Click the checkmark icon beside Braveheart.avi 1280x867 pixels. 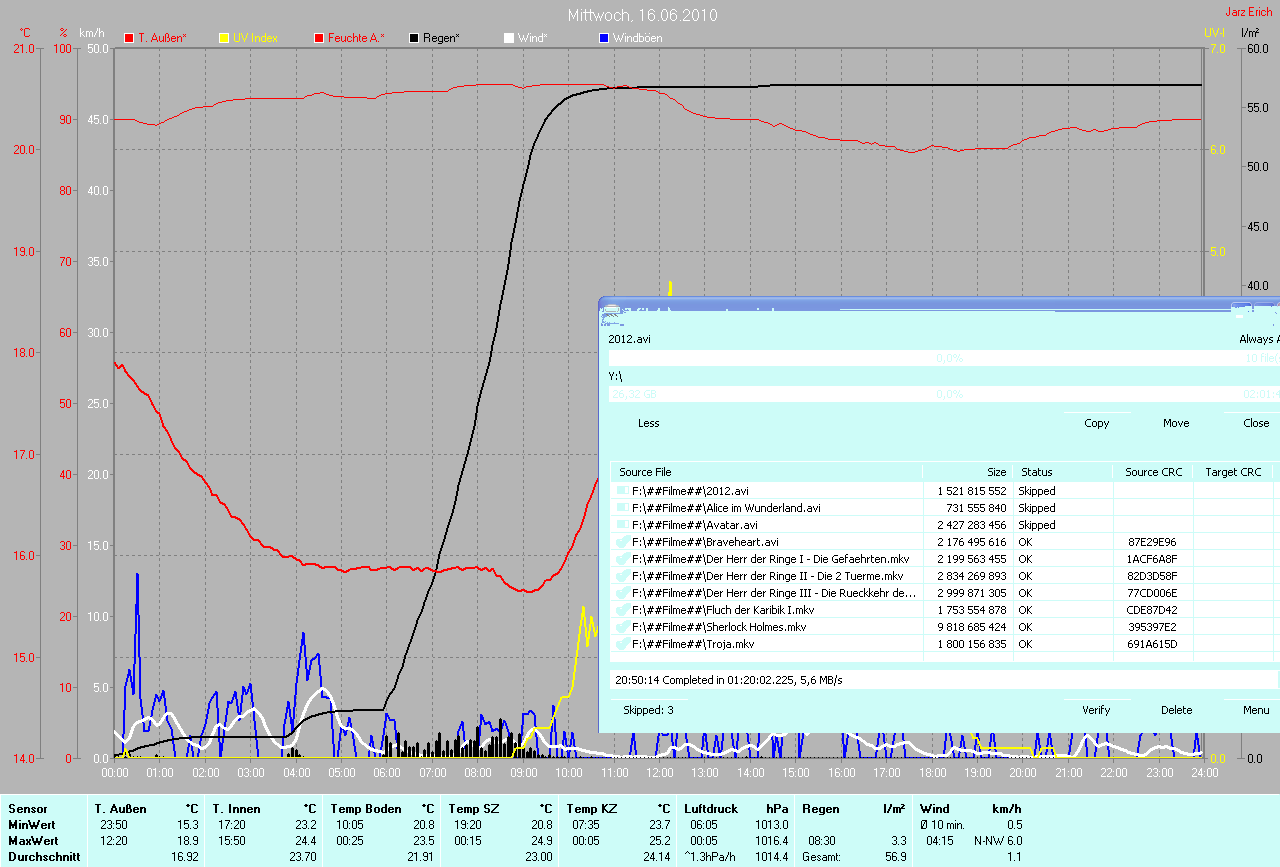coord(623,542)
